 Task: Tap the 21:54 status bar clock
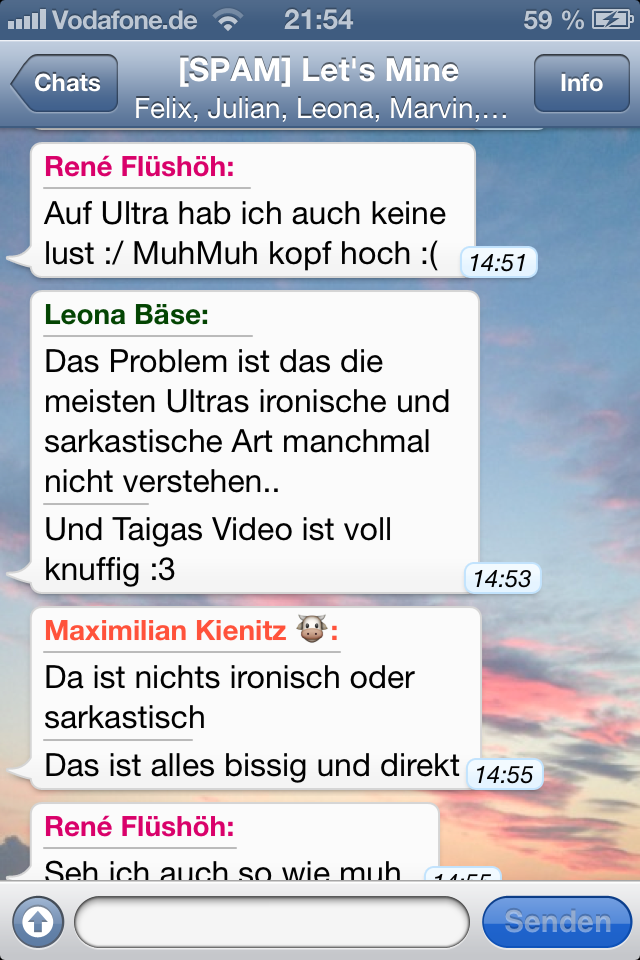[318, 20]
